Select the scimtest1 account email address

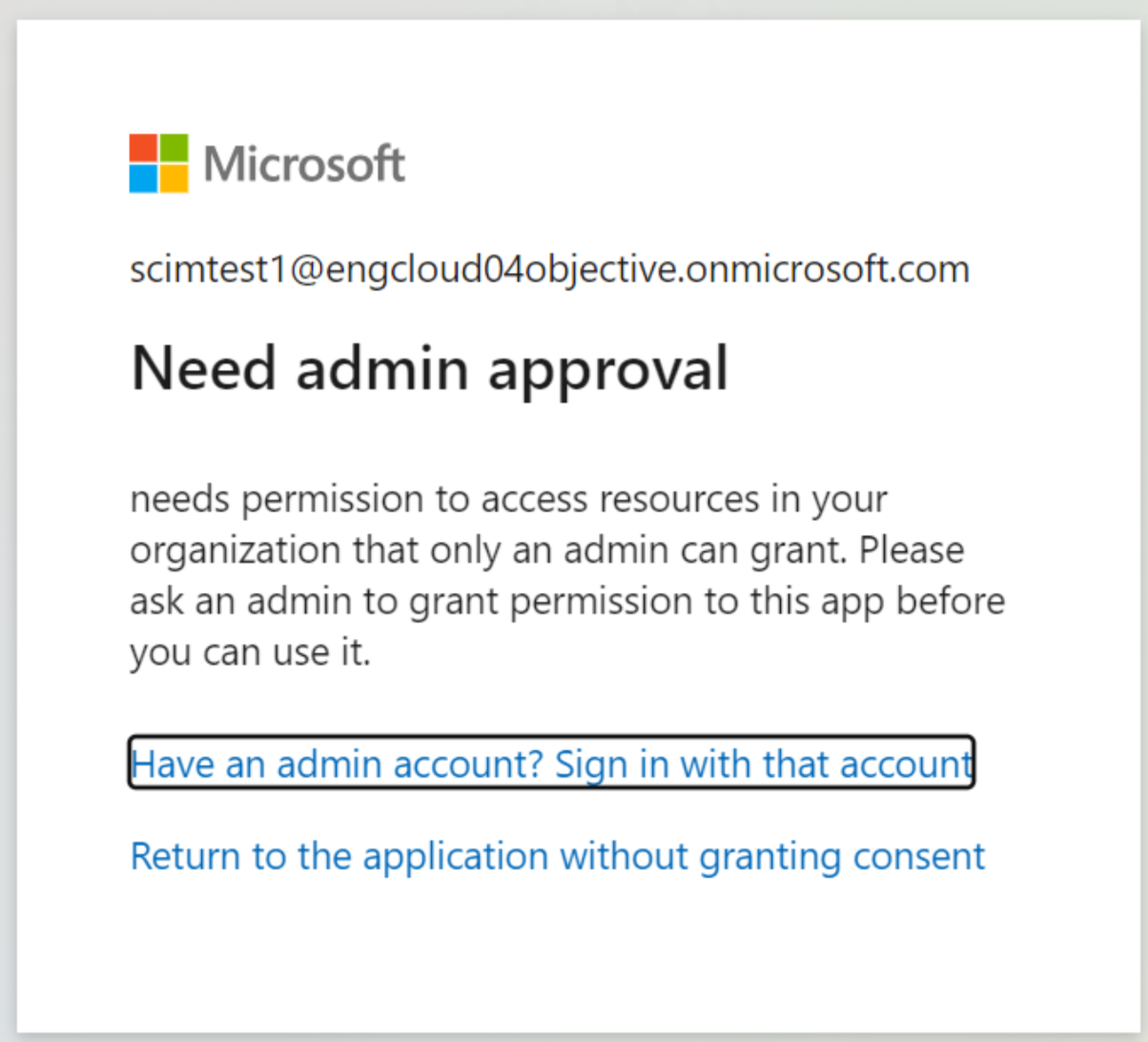point(549,270)
